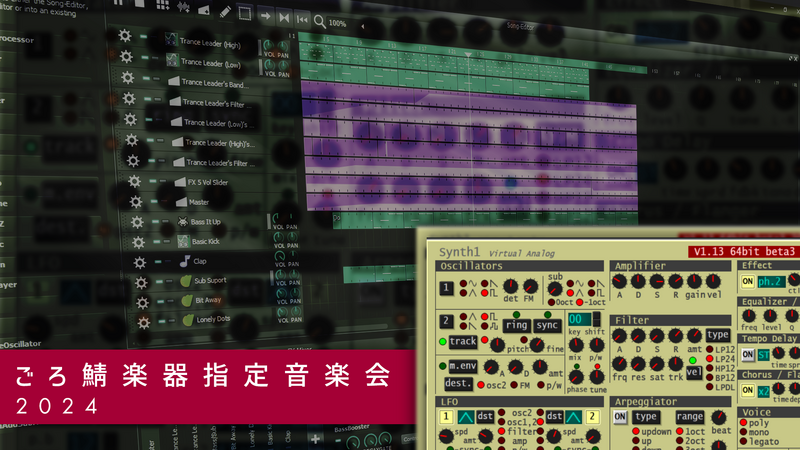Click the m.env button in Synth1
The width and height of the screenshot is (800, 450).
coord(463,366)
